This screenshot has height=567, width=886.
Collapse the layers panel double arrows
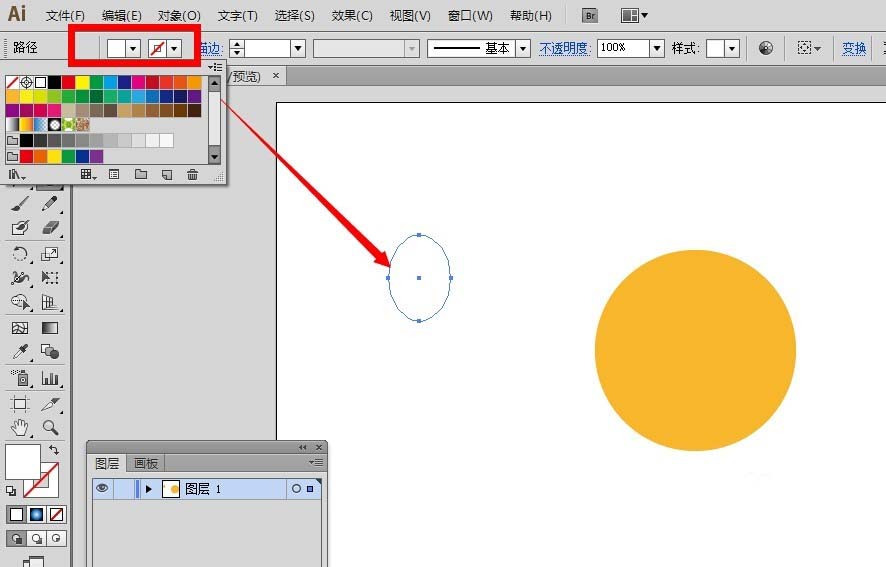(x=303, y=447)
